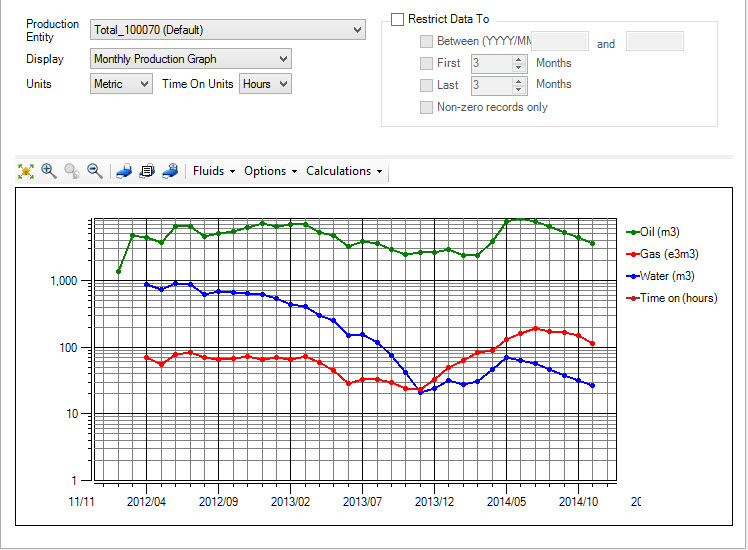
Task: Check the First months checkbox
Action: pyautogui.click(x=427, y=63)
